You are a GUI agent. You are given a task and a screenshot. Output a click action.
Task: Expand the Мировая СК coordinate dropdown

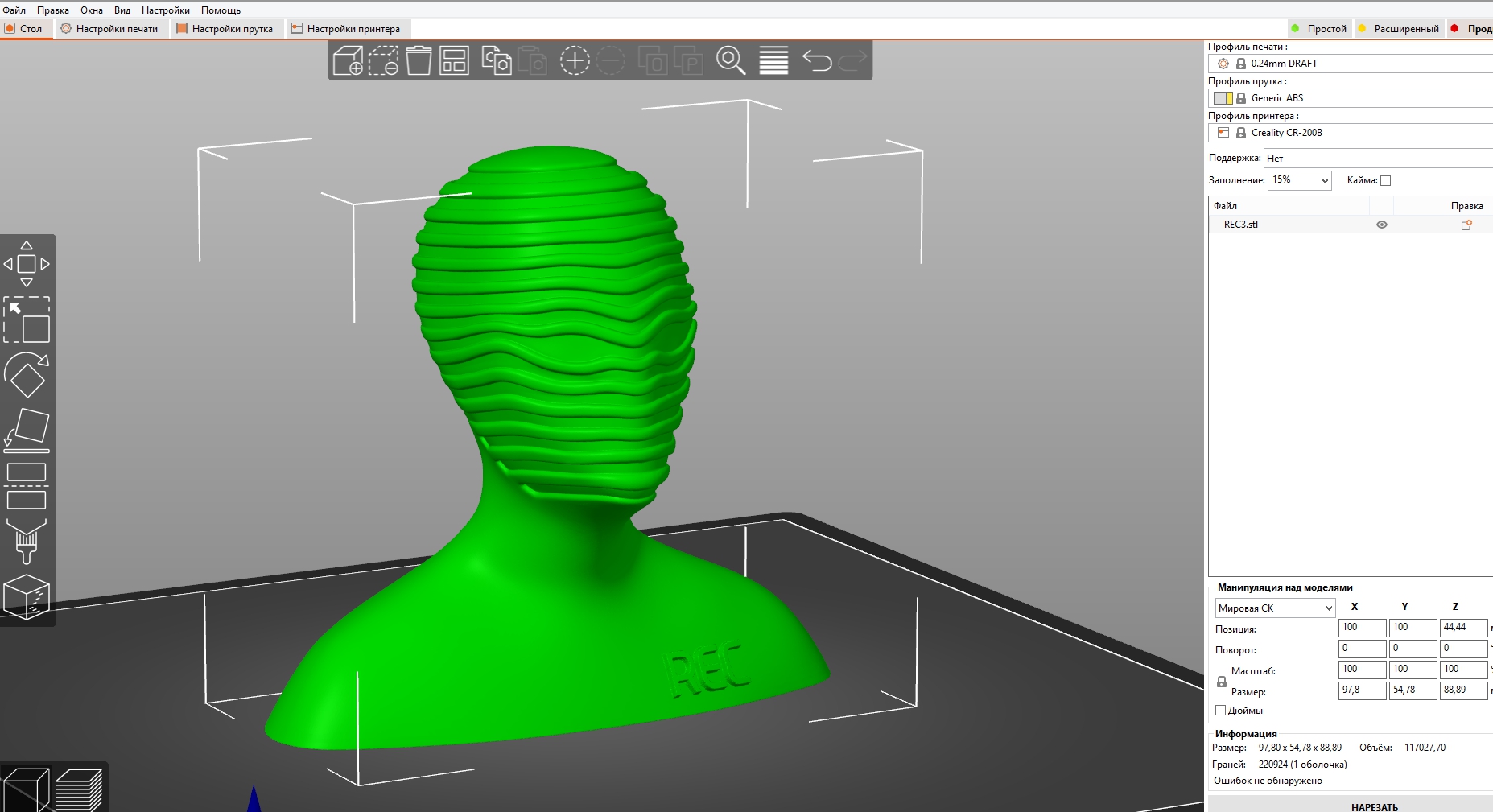(1275, 608)
